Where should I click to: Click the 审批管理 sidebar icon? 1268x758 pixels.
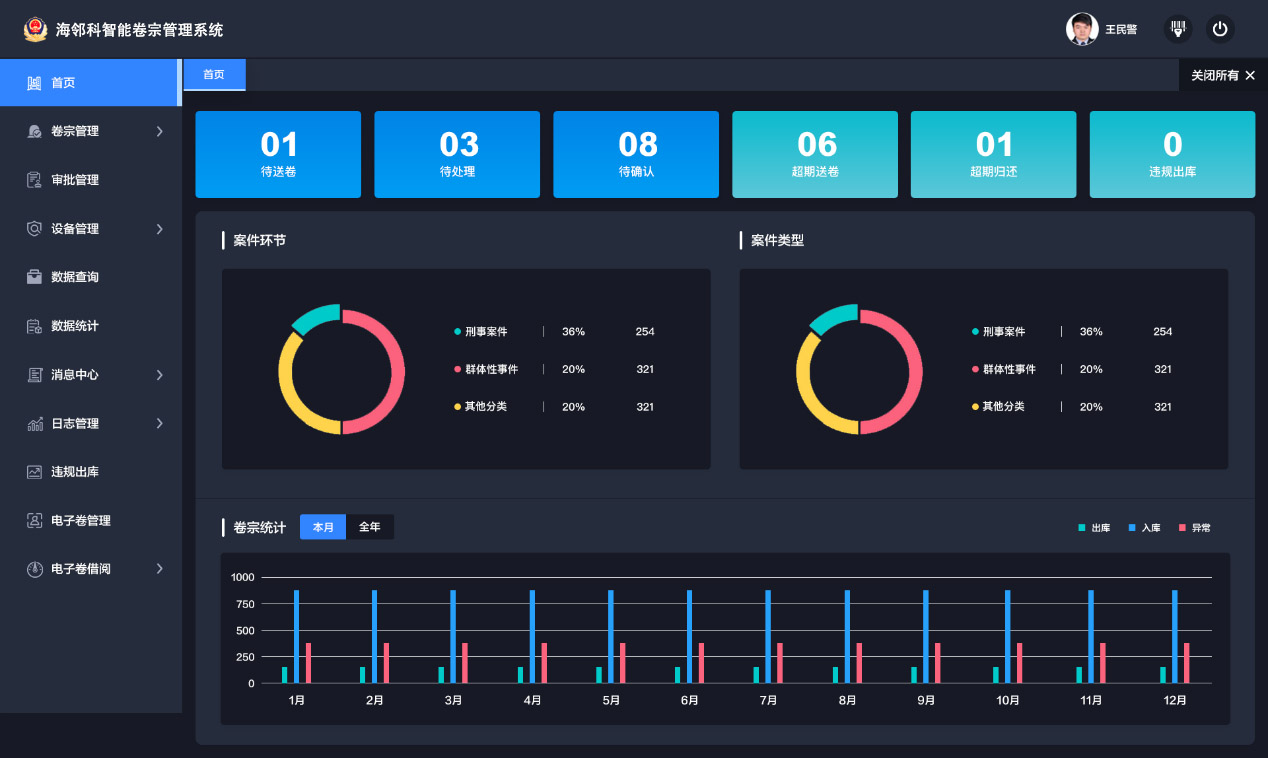tap(34, 180)
